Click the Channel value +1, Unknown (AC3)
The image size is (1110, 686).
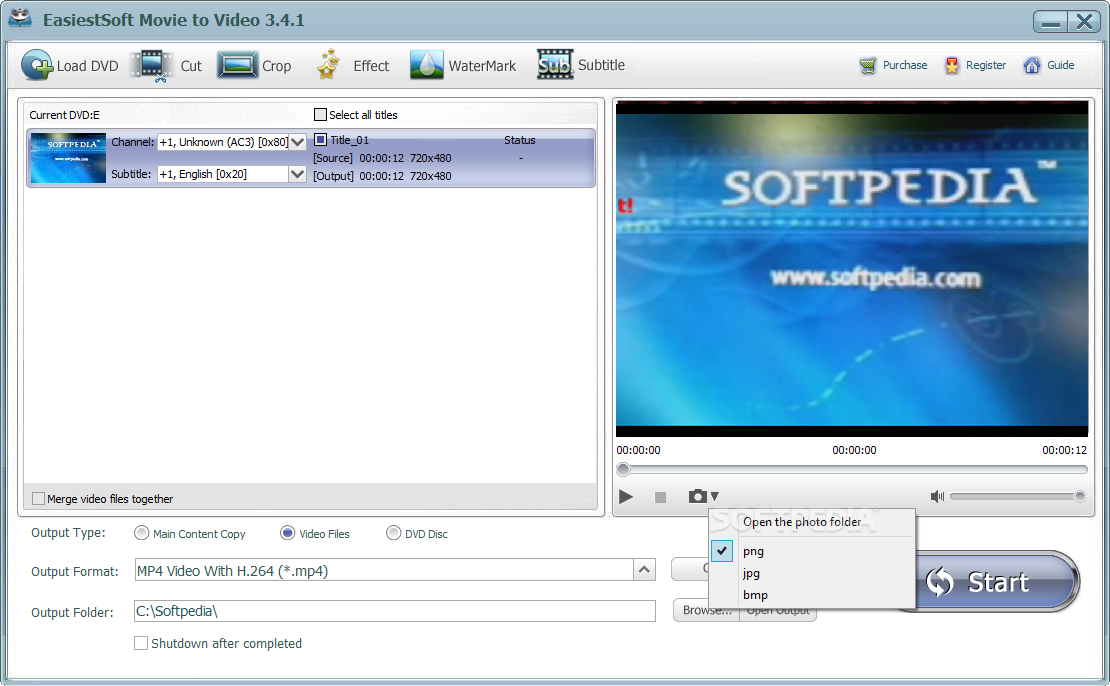click(224, 142)
